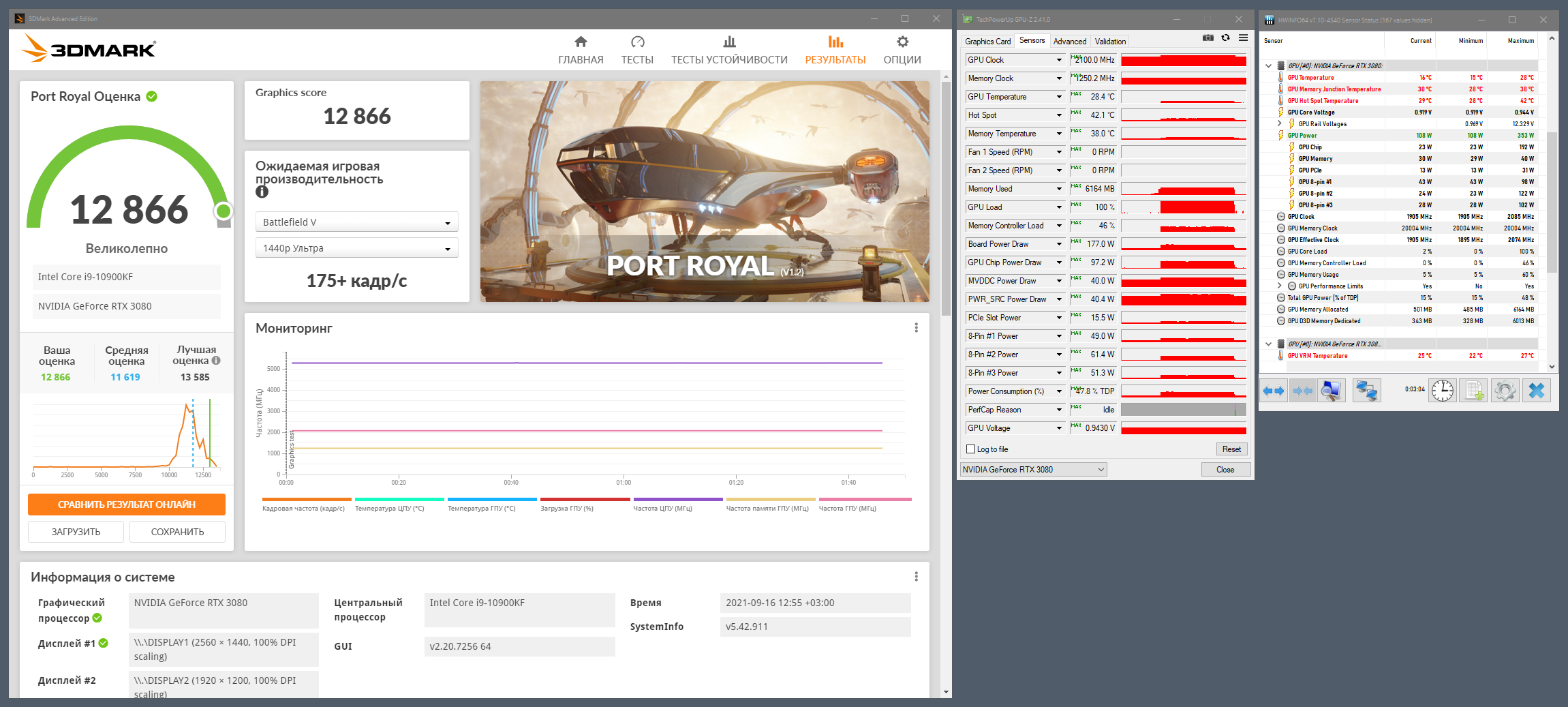Click the HWiNFO64 title bar app icon
This screenshot has height=707, width=1568.
coord(1270,20)
